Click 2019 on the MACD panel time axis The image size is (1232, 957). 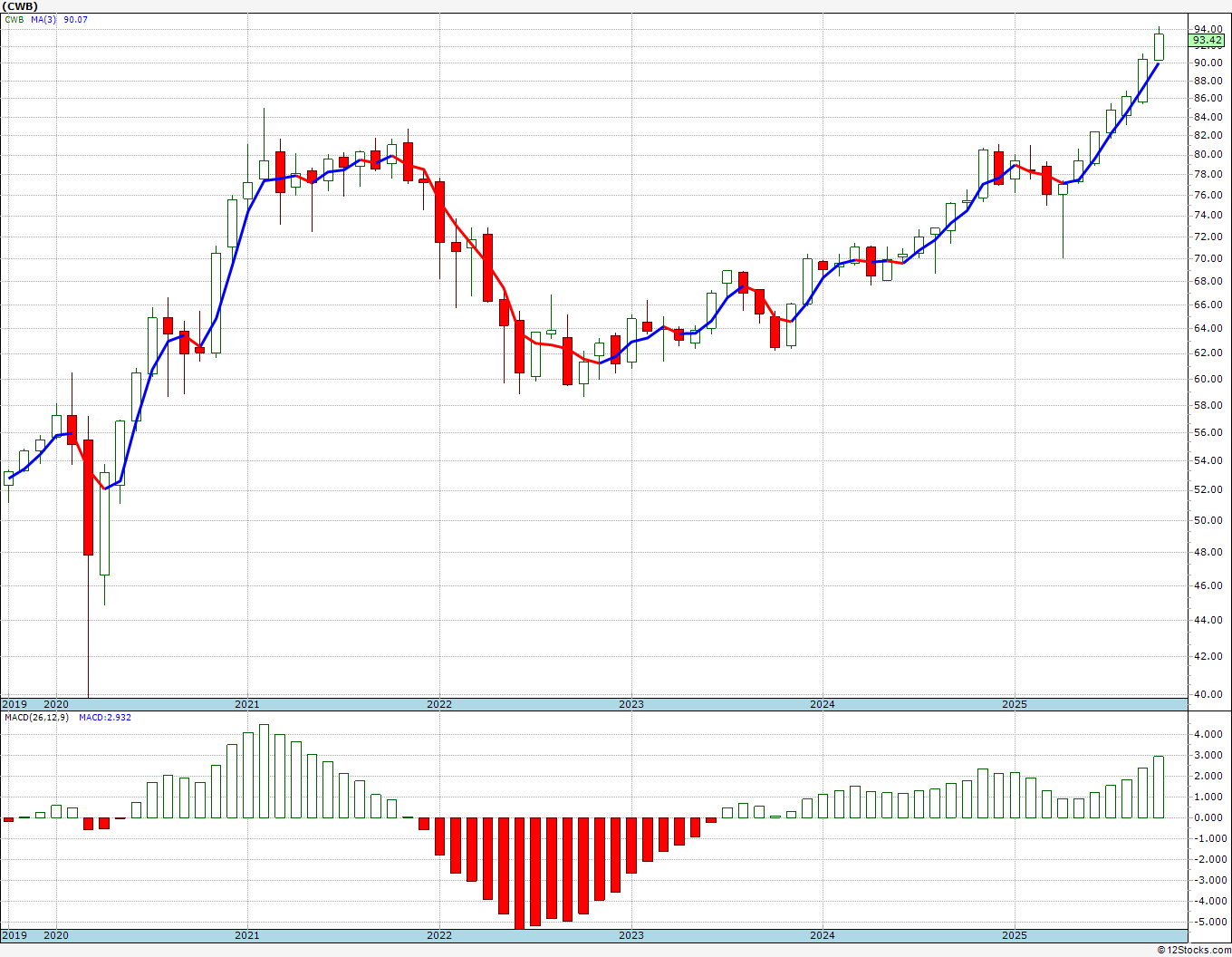(x=14, y=935)
